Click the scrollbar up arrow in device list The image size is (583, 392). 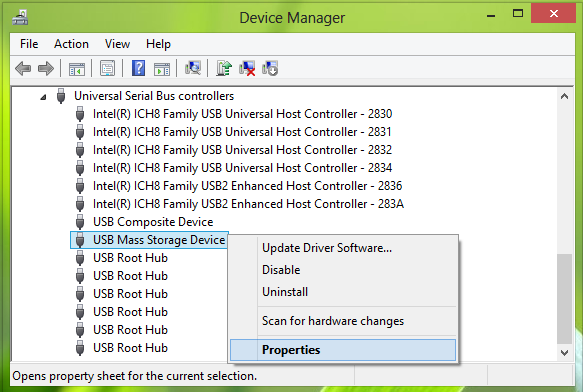pyautogui.click(x=564, y=96)
